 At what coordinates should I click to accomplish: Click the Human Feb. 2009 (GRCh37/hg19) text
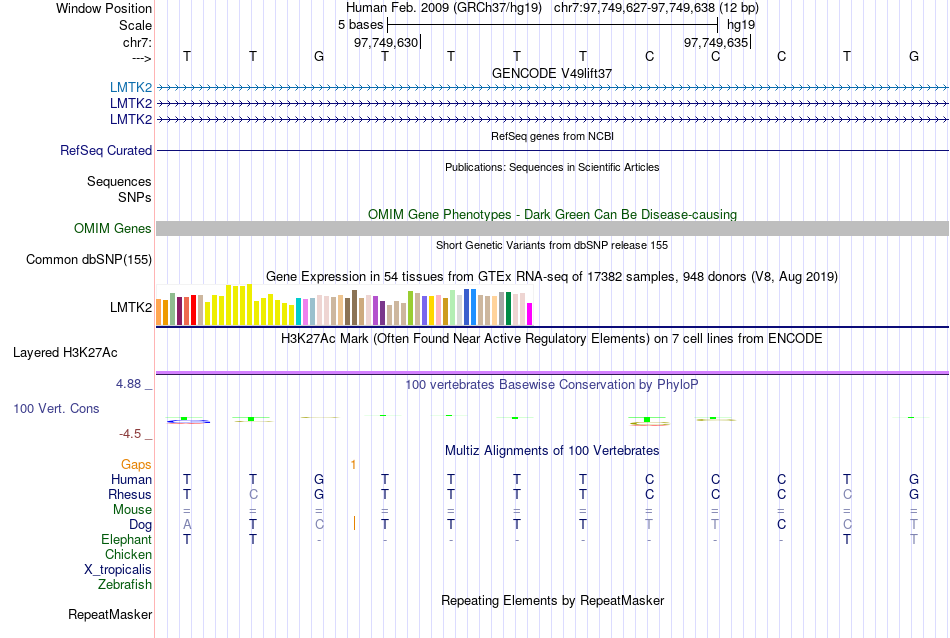click(445, 8)
